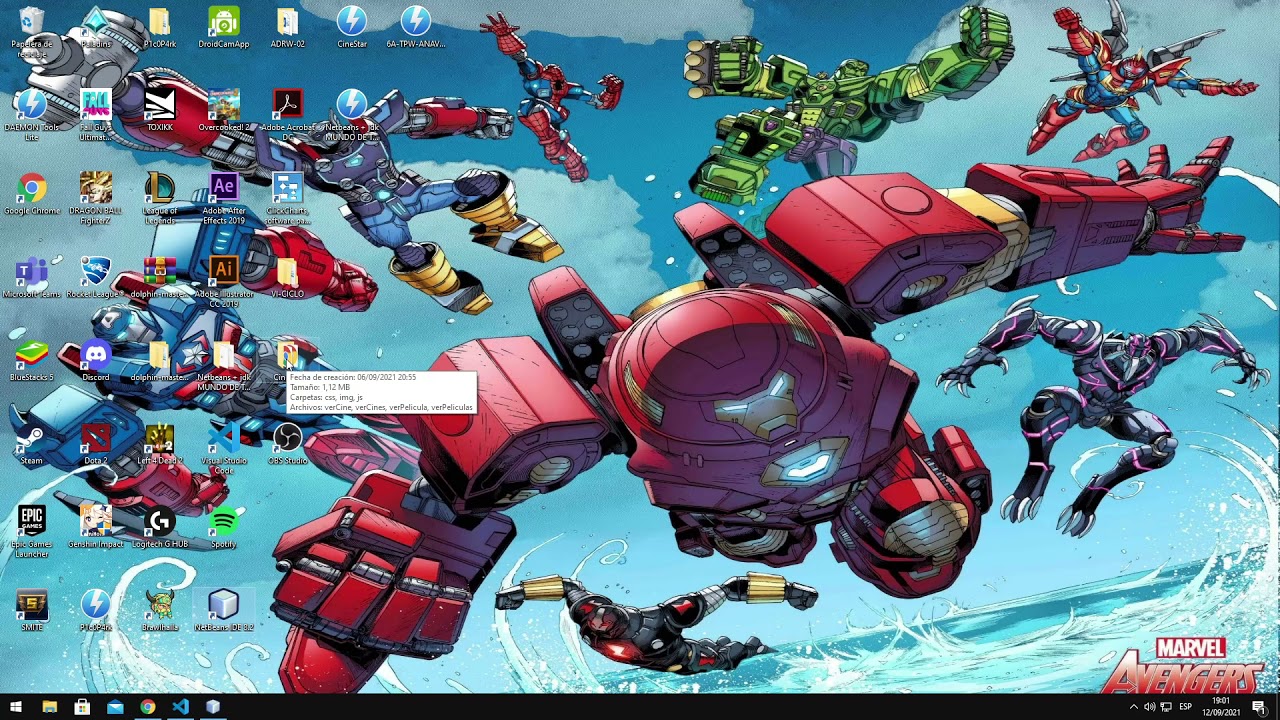Open Visual Studio Code desktop shortcut
The image size is (1280, 720).
click(x=223, y=448)
